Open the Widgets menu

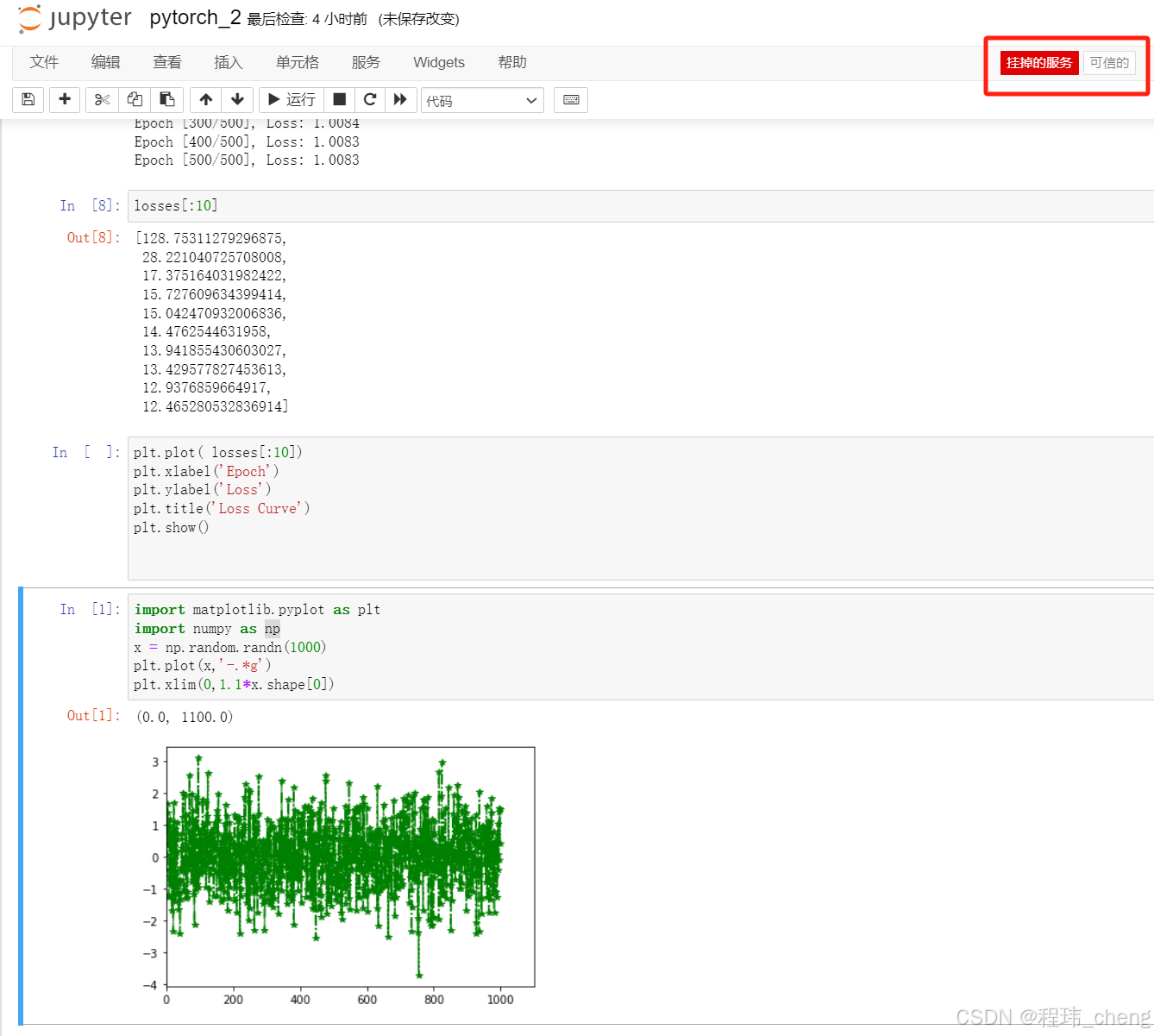[439, 62]
